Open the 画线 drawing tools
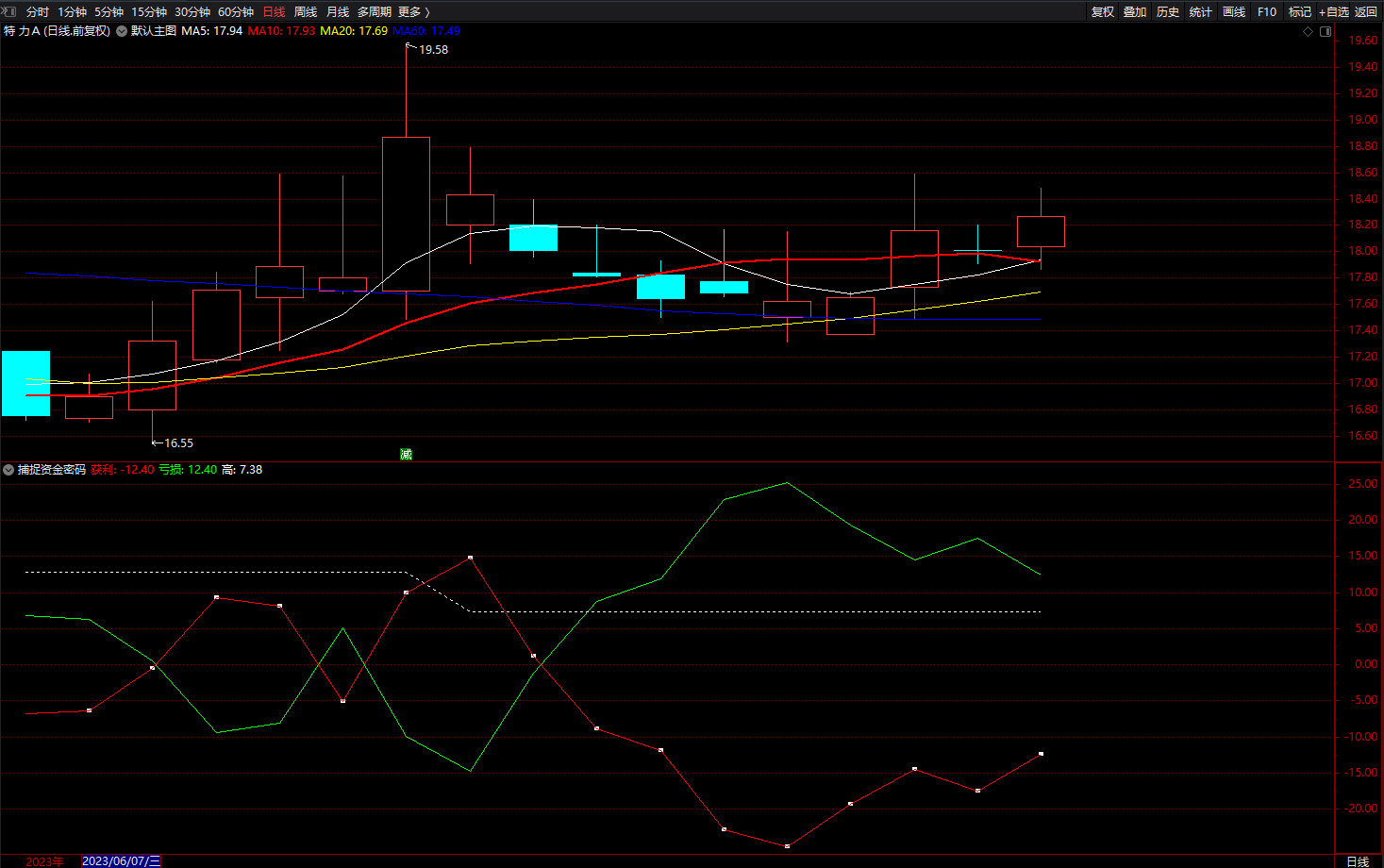The width and height of the screenshot is (1384, 868). tap(1234, 11)
